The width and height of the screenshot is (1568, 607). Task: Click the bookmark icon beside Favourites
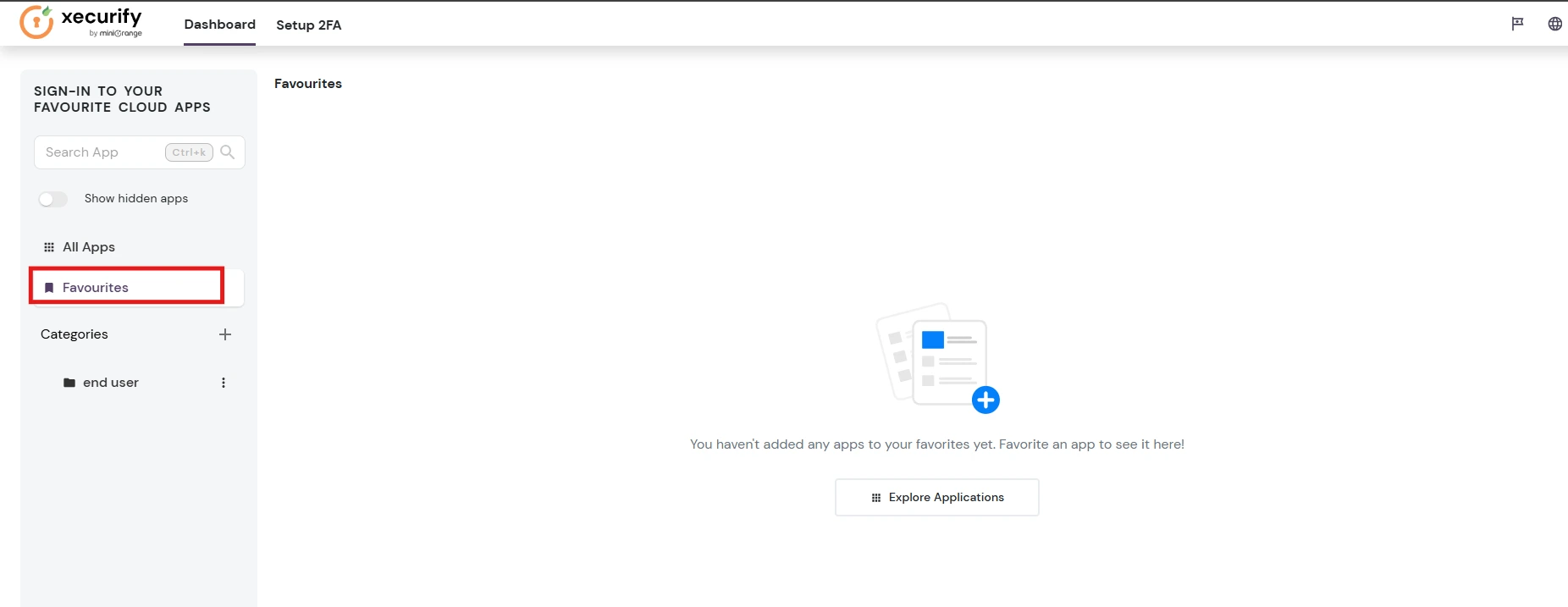(49, 288)
